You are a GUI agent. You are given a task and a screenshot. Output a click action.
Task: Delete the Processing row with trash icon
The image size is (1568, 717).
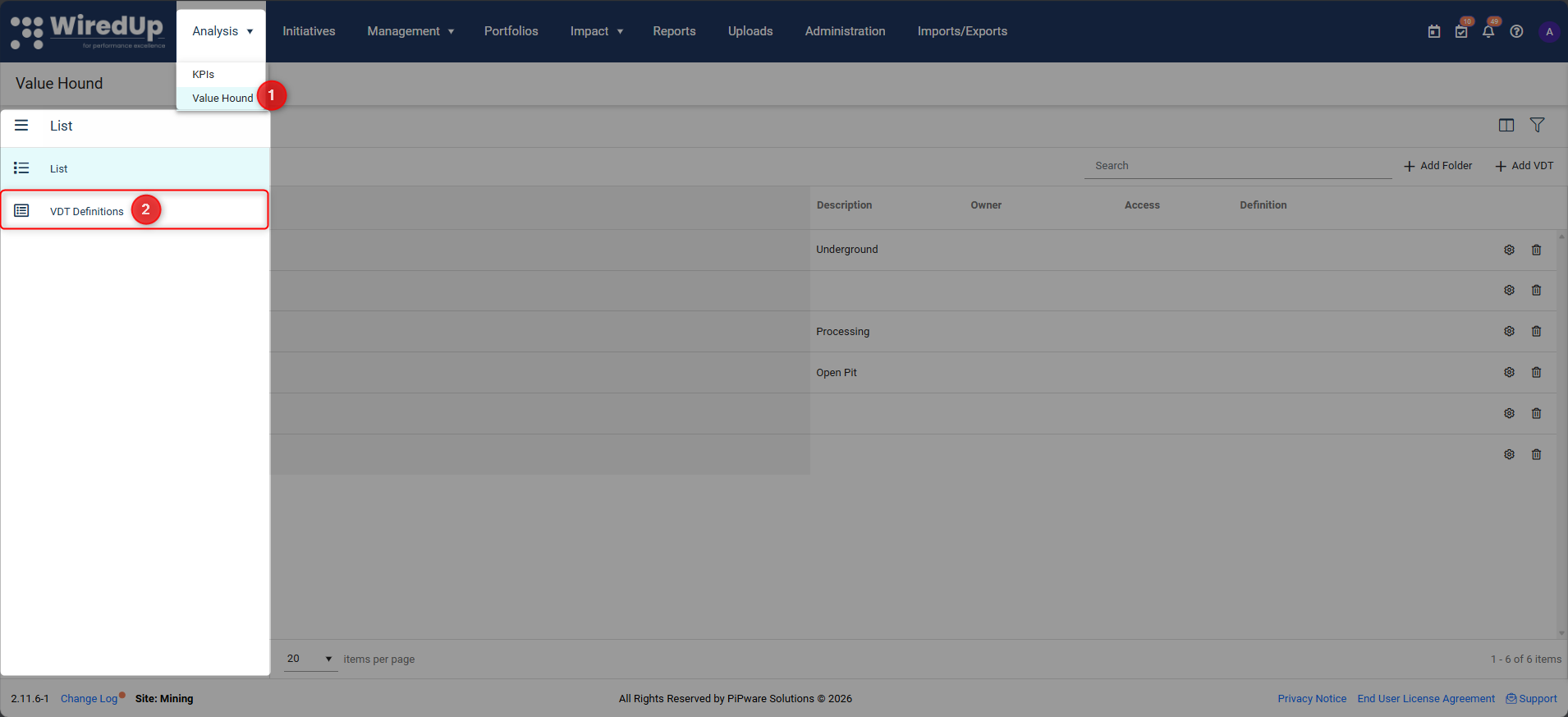[1536, 331]
